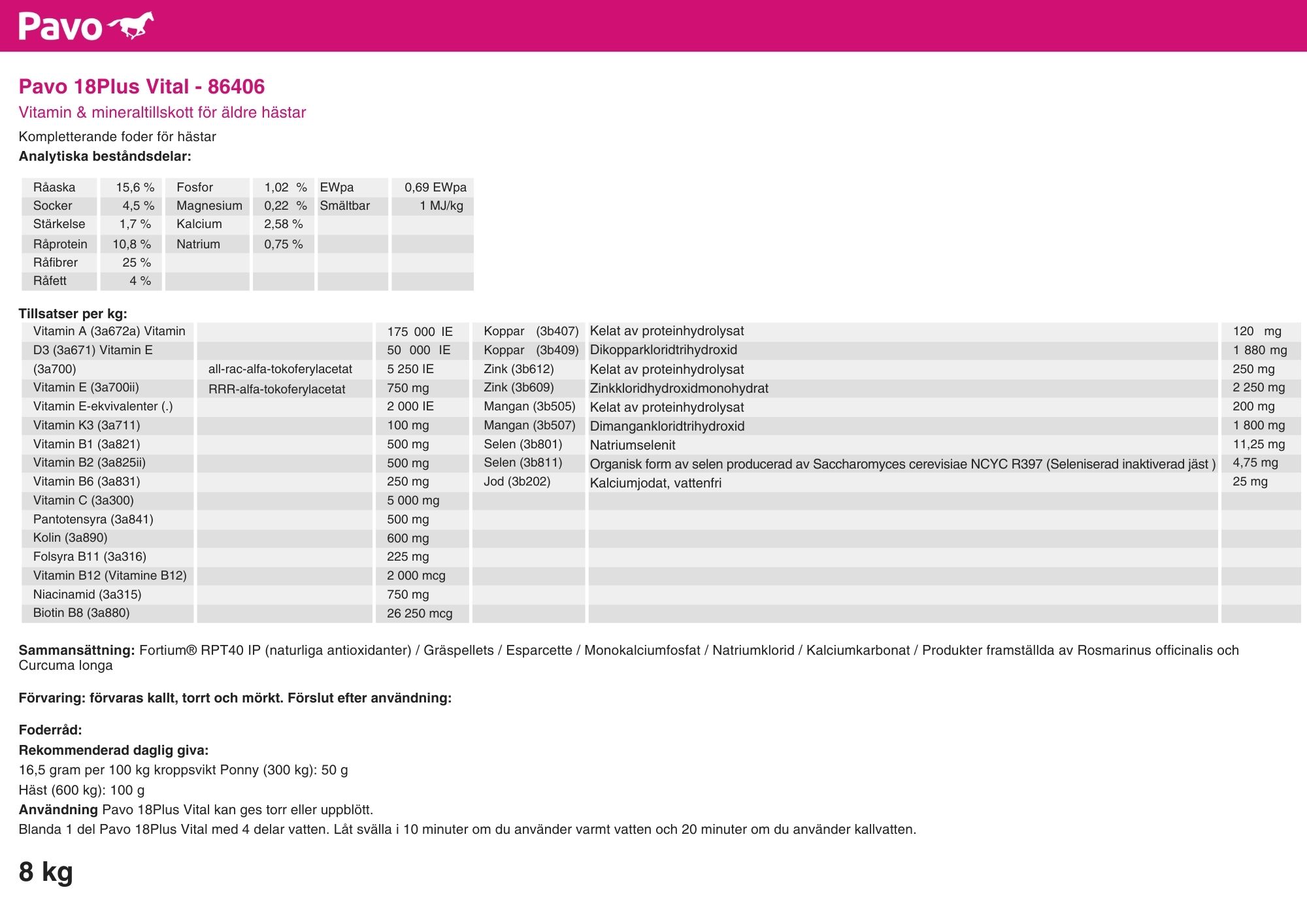
Task: Select the Biotin B8 (3a880) row
Action: point(81,613)
